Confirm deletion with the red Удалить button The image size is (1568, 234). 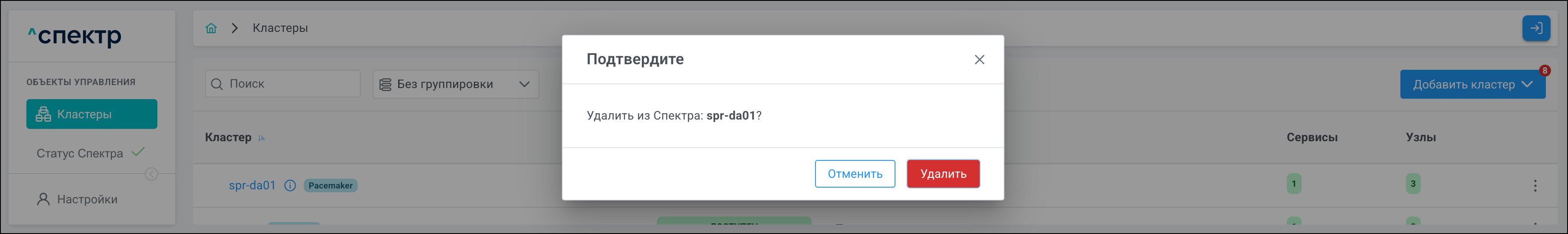point(942,174)
